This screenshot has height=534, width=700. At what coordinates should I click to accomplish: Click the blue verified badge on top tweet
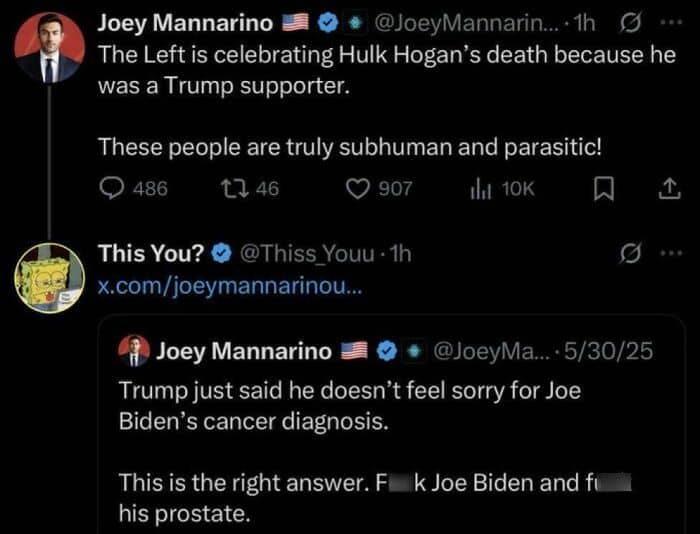pos(326,23)
